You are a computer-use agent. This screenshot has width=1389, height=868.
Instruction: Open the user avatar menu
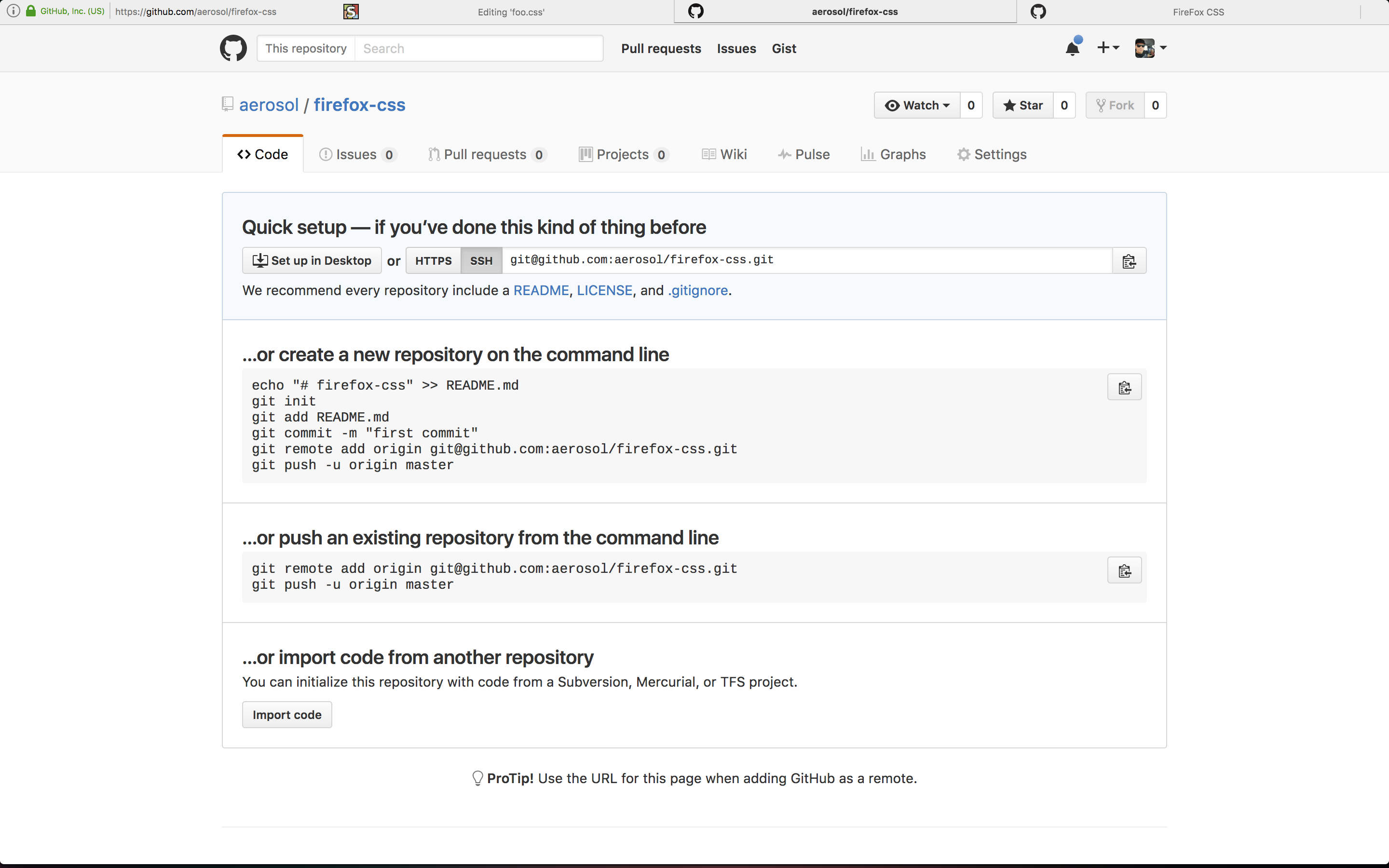point(1150,48)
